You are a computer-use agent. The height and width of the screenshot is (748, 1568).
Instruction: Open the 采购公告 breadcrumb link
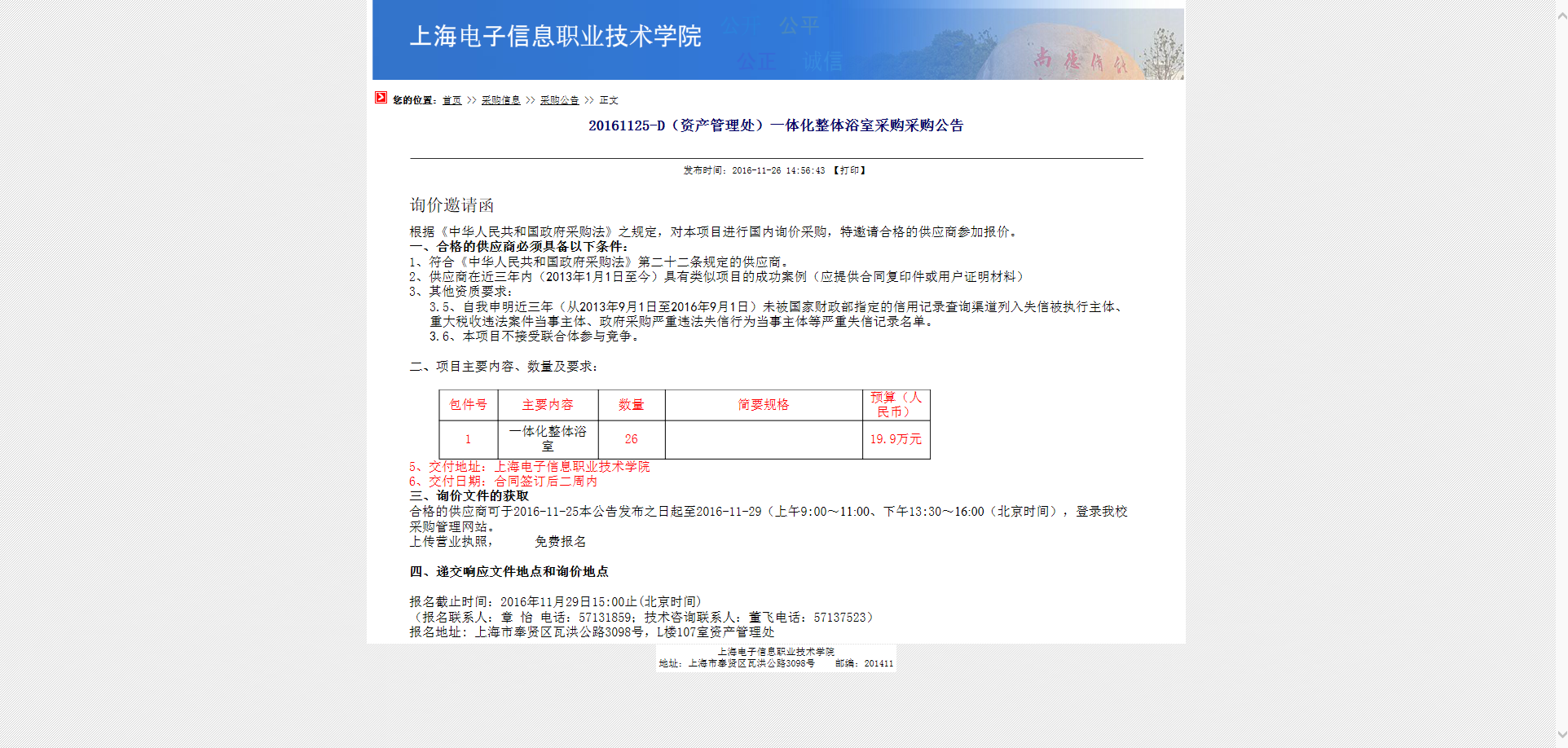[x=559, y=100]
